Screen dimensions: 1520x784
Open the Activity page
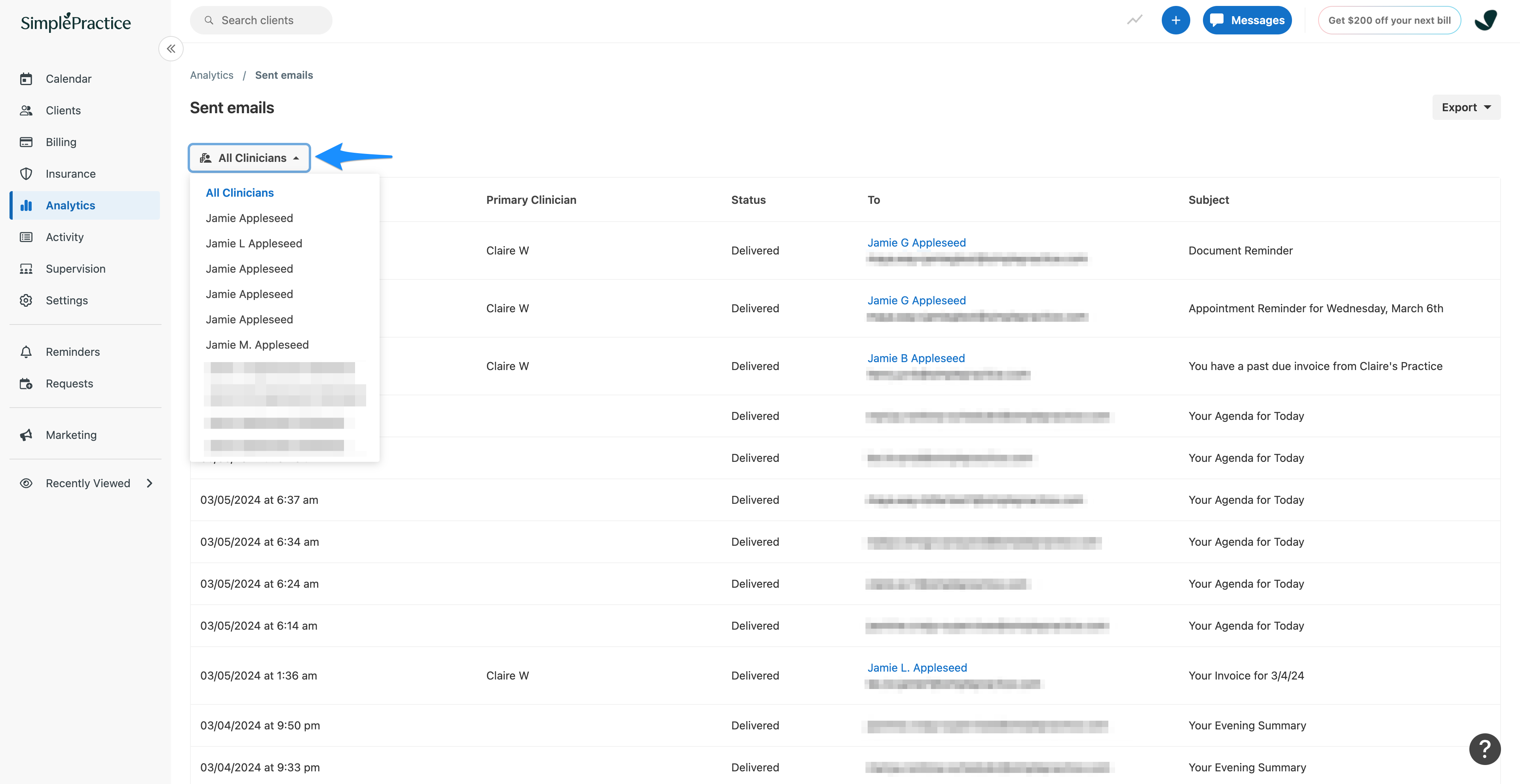[x=64, y=237]
